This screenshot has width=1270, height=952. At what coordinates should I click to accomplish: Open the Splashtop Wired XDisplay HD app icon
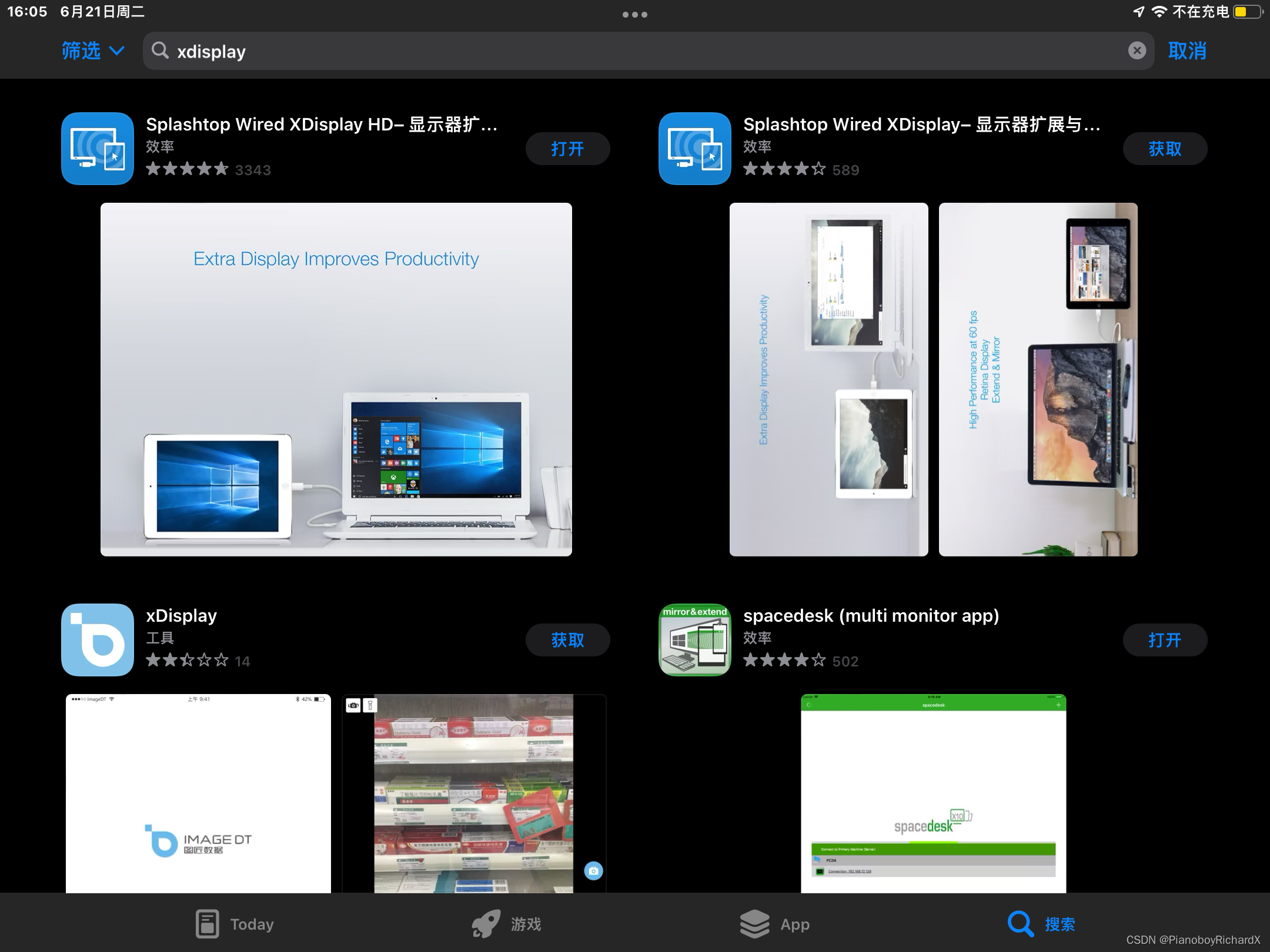[x=97, y=148]
